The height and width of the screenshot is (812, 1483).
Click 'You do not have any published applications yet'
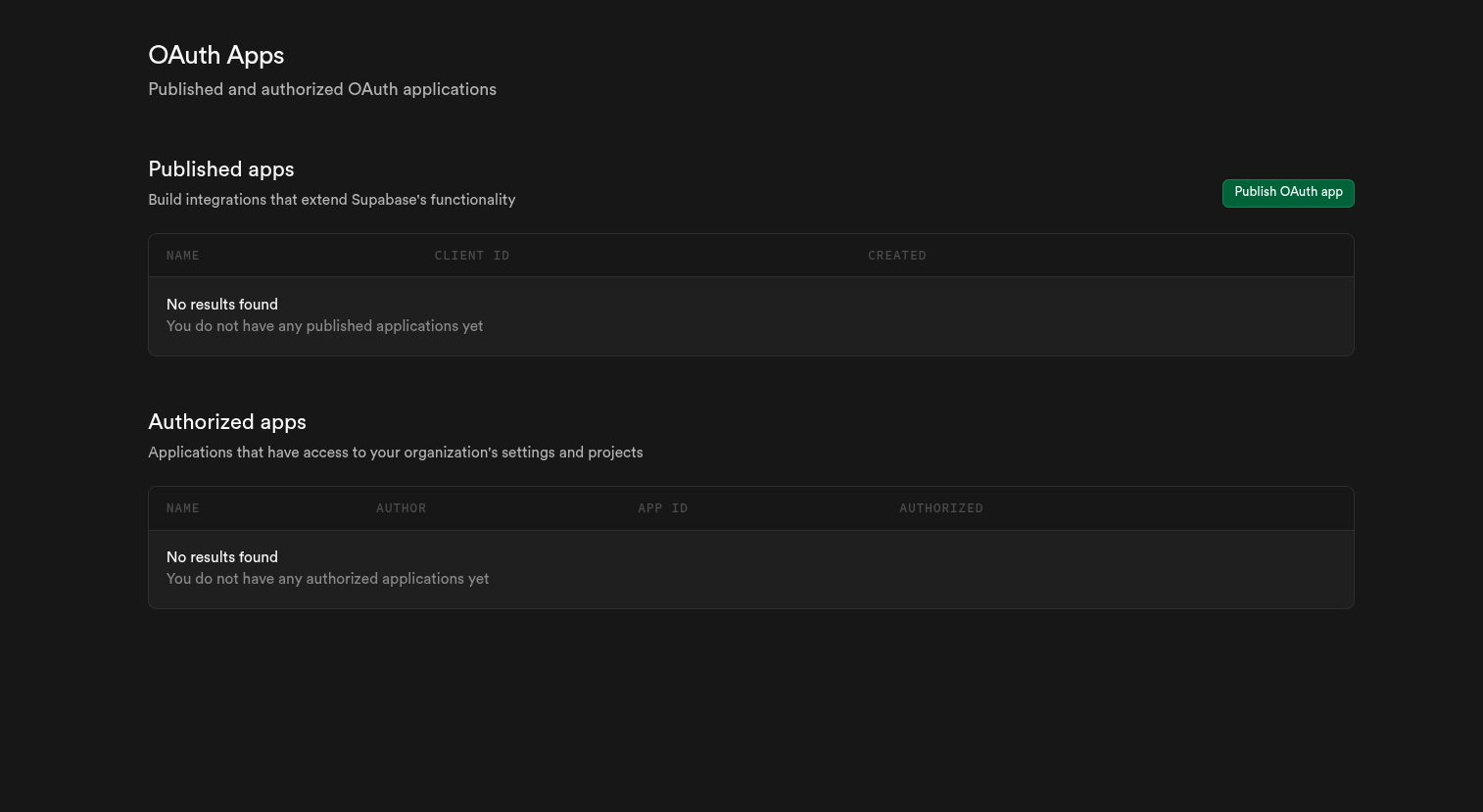(x=324, y=326)
